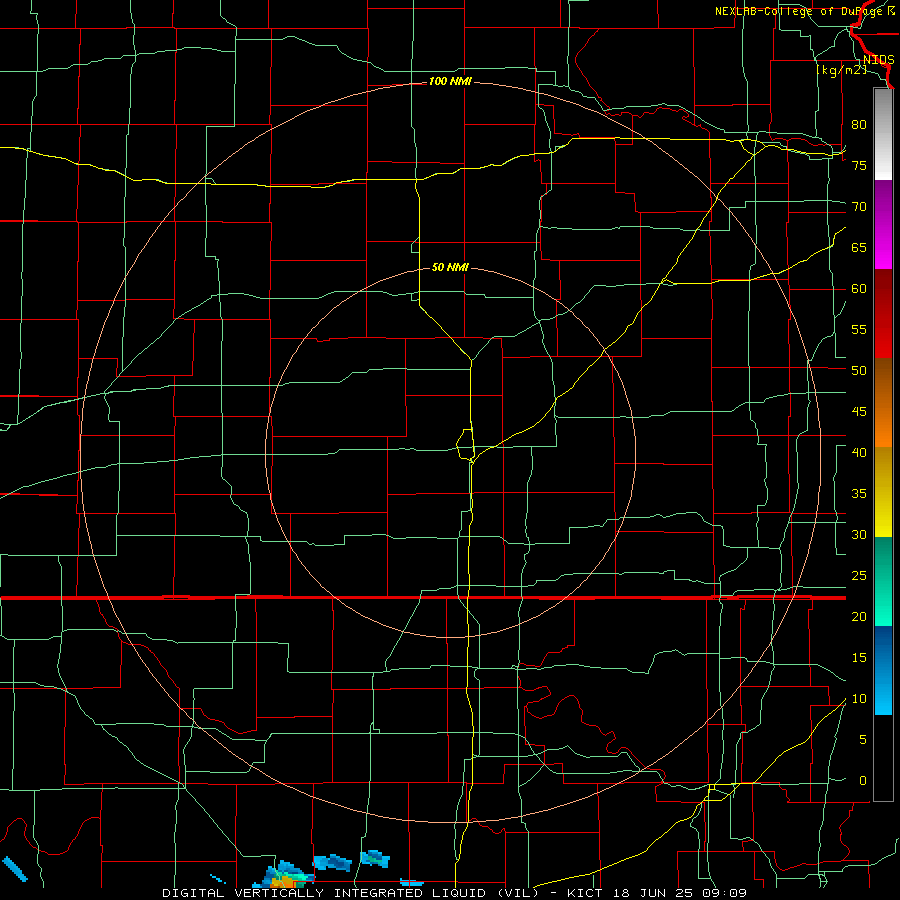Click the scale value "70"
The height and width of the screenshot is (900, 900).
pos(859,207)
